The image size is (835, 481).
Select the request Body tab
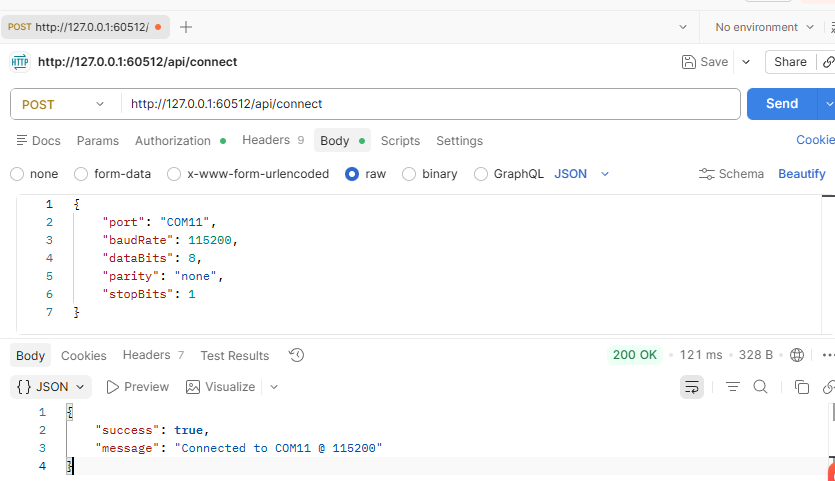(342, 141)
